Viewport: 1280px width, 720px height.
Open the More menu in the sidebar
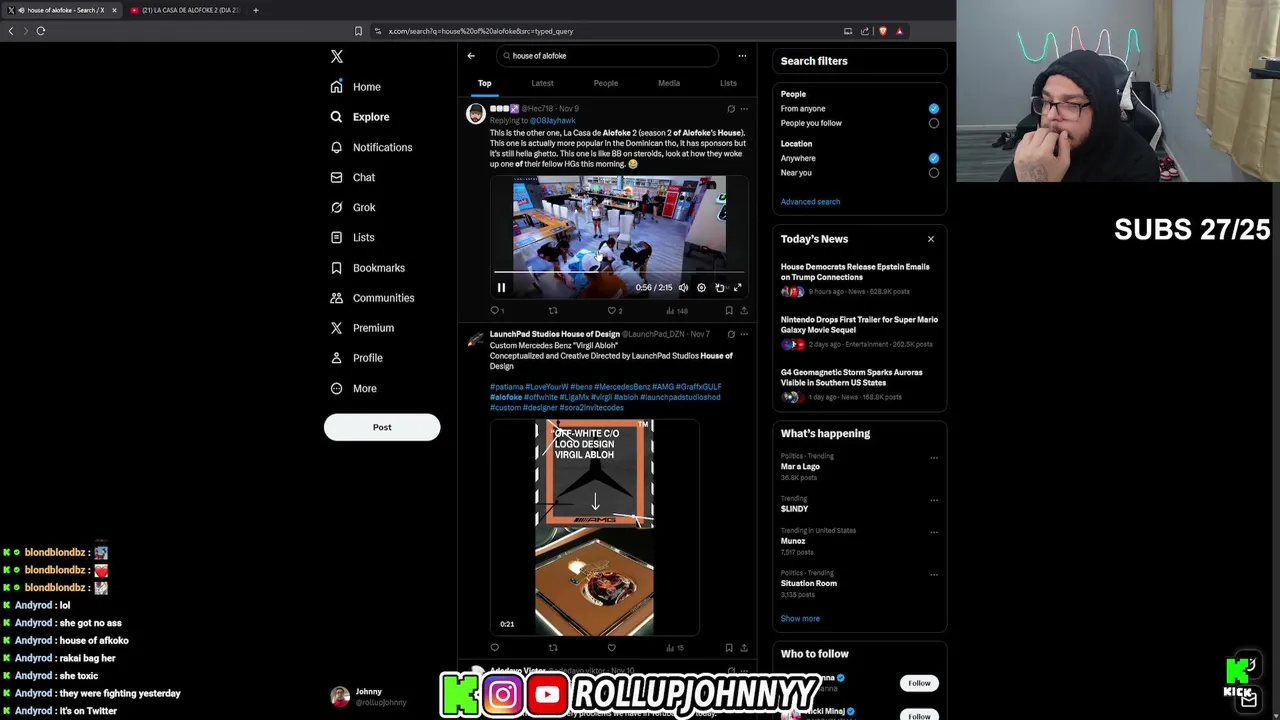click(353, 388)
